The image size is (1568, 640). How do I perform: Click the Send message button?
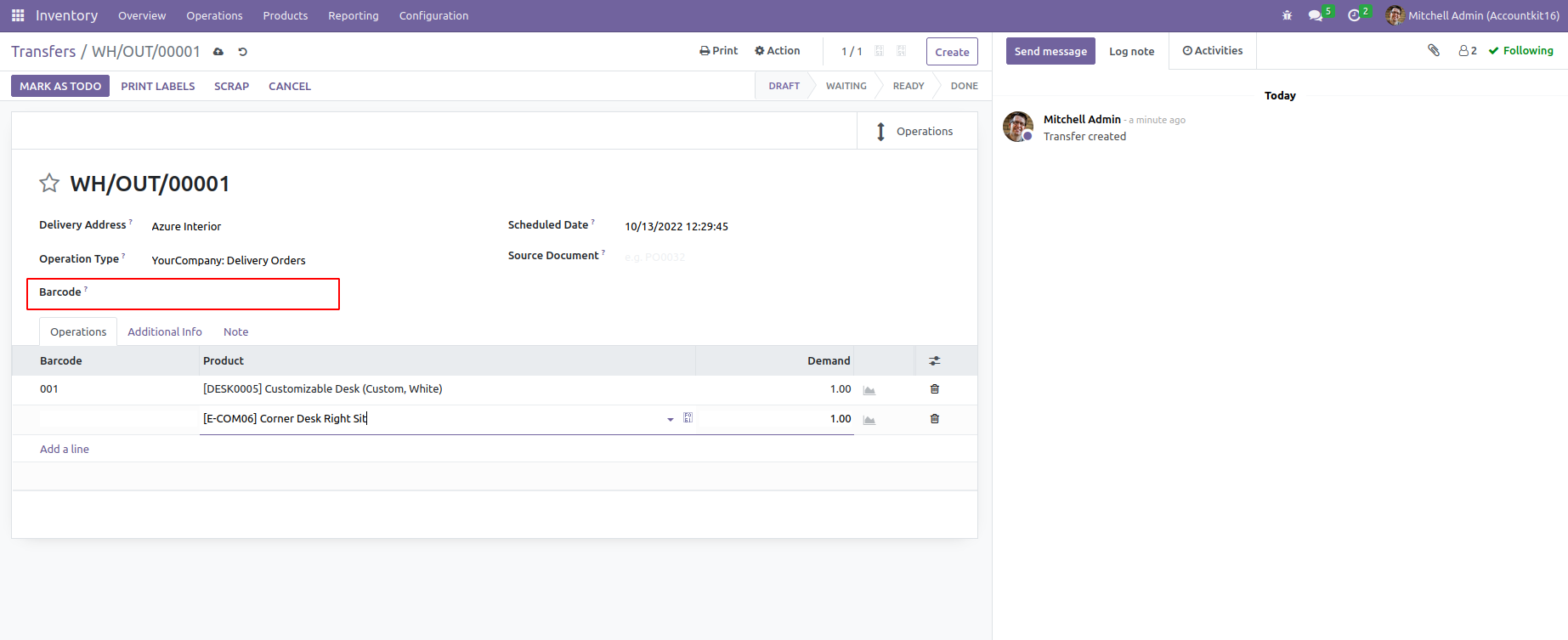pyautogui.click(x=1050, y=51)
